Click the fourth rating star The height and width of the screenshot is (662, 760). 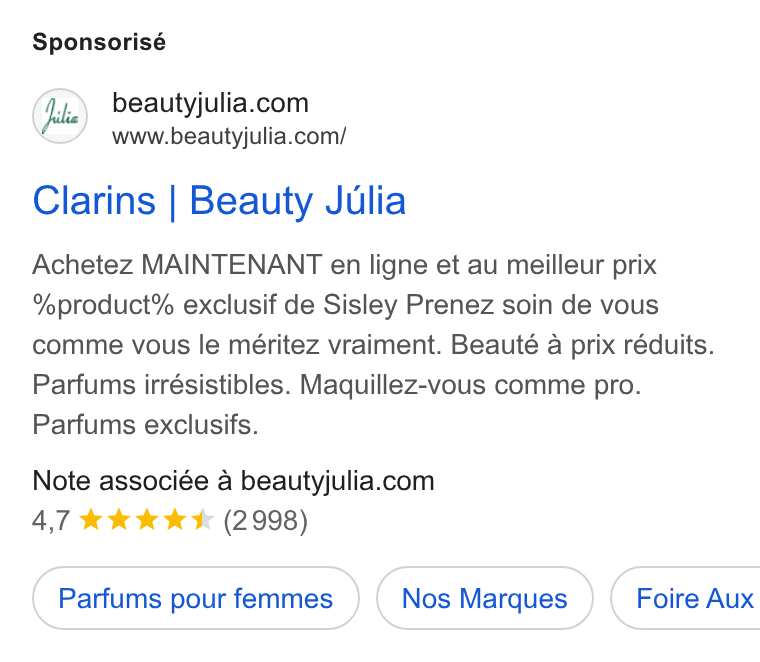coord(174,520)
